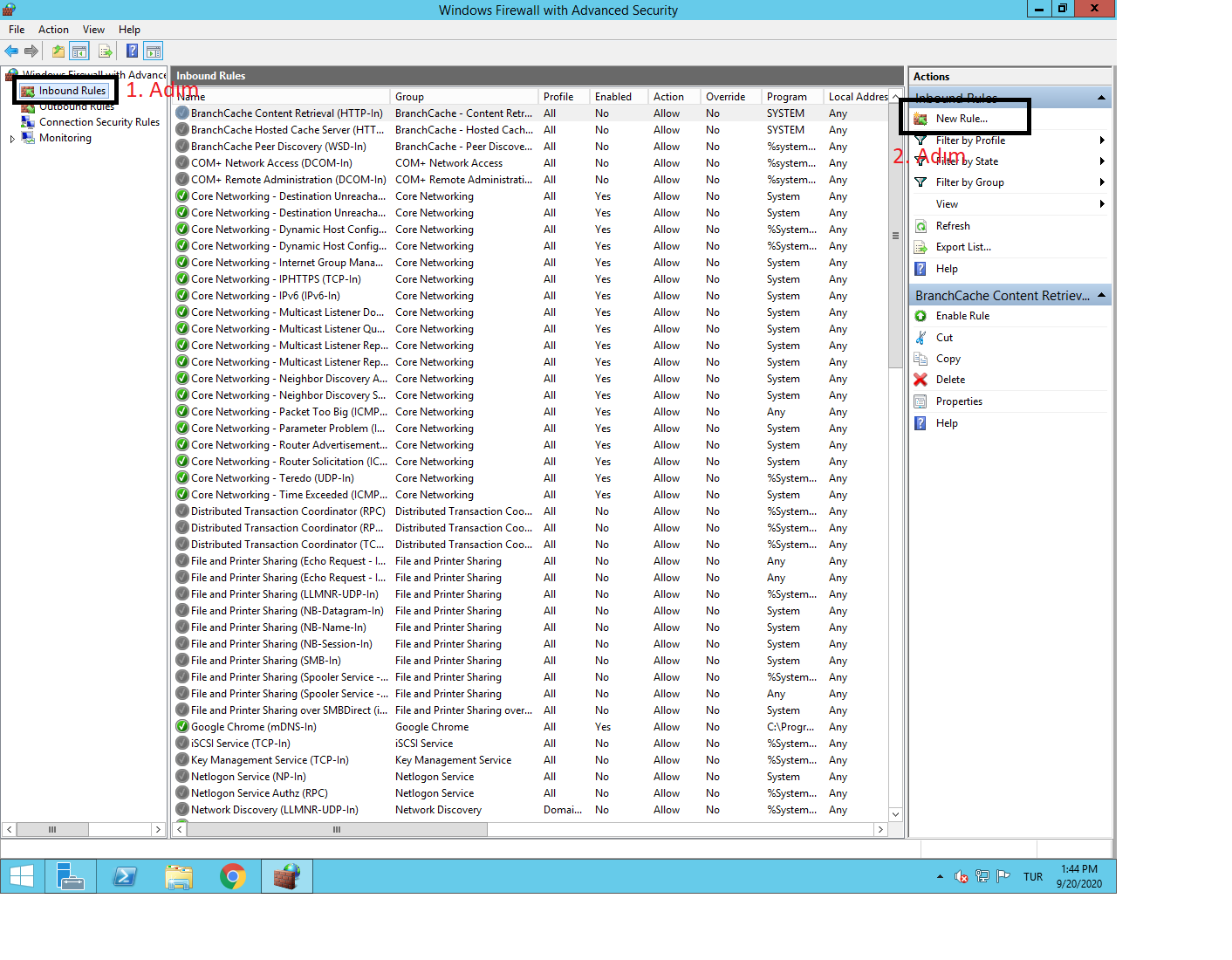Screen dimensions: 1232x960
Task: Select the iSCSI Service (TCP-In) rule
Action: pos(241,744)
